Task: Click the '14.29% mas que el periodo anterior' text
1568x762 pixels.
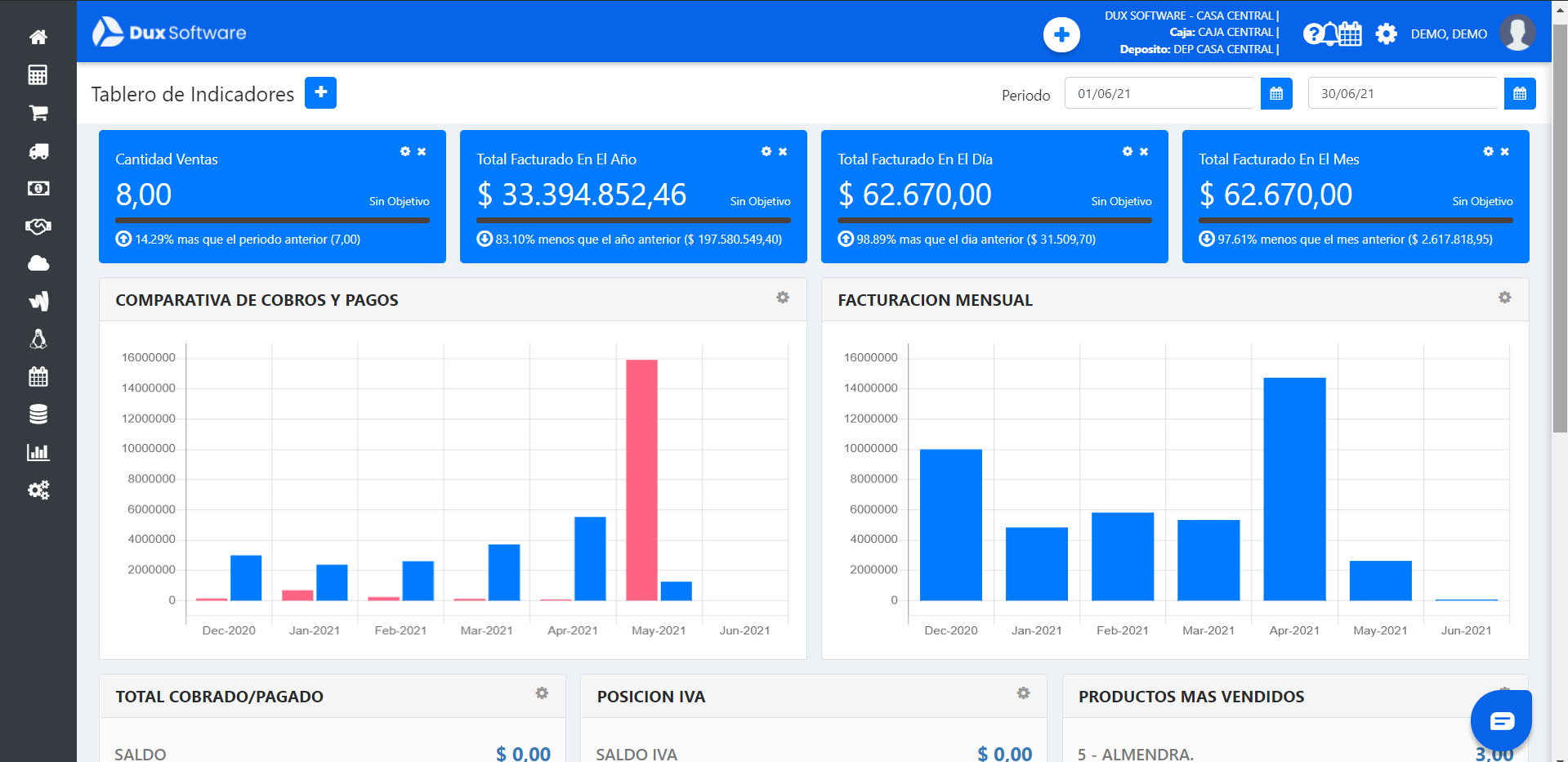Action: click(248, 240)
